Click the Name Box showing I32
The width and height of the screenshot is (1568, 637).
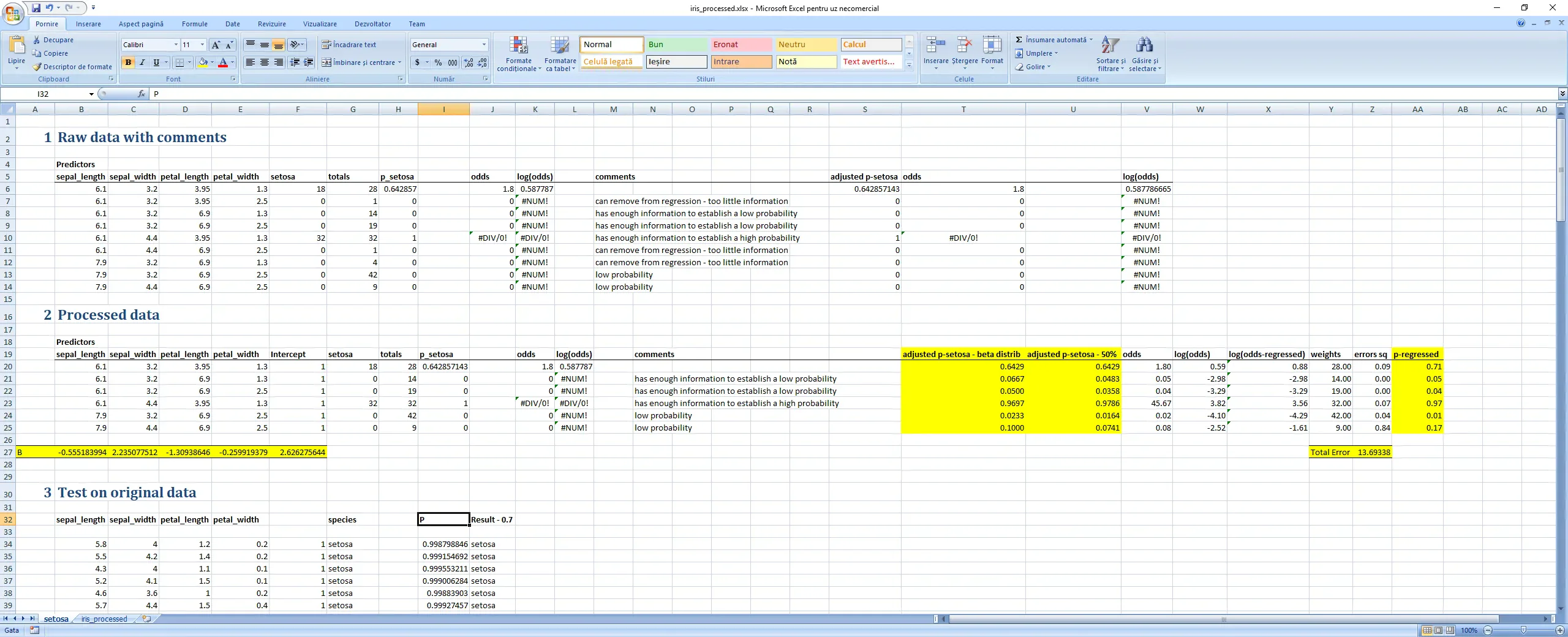click(48, 94)
